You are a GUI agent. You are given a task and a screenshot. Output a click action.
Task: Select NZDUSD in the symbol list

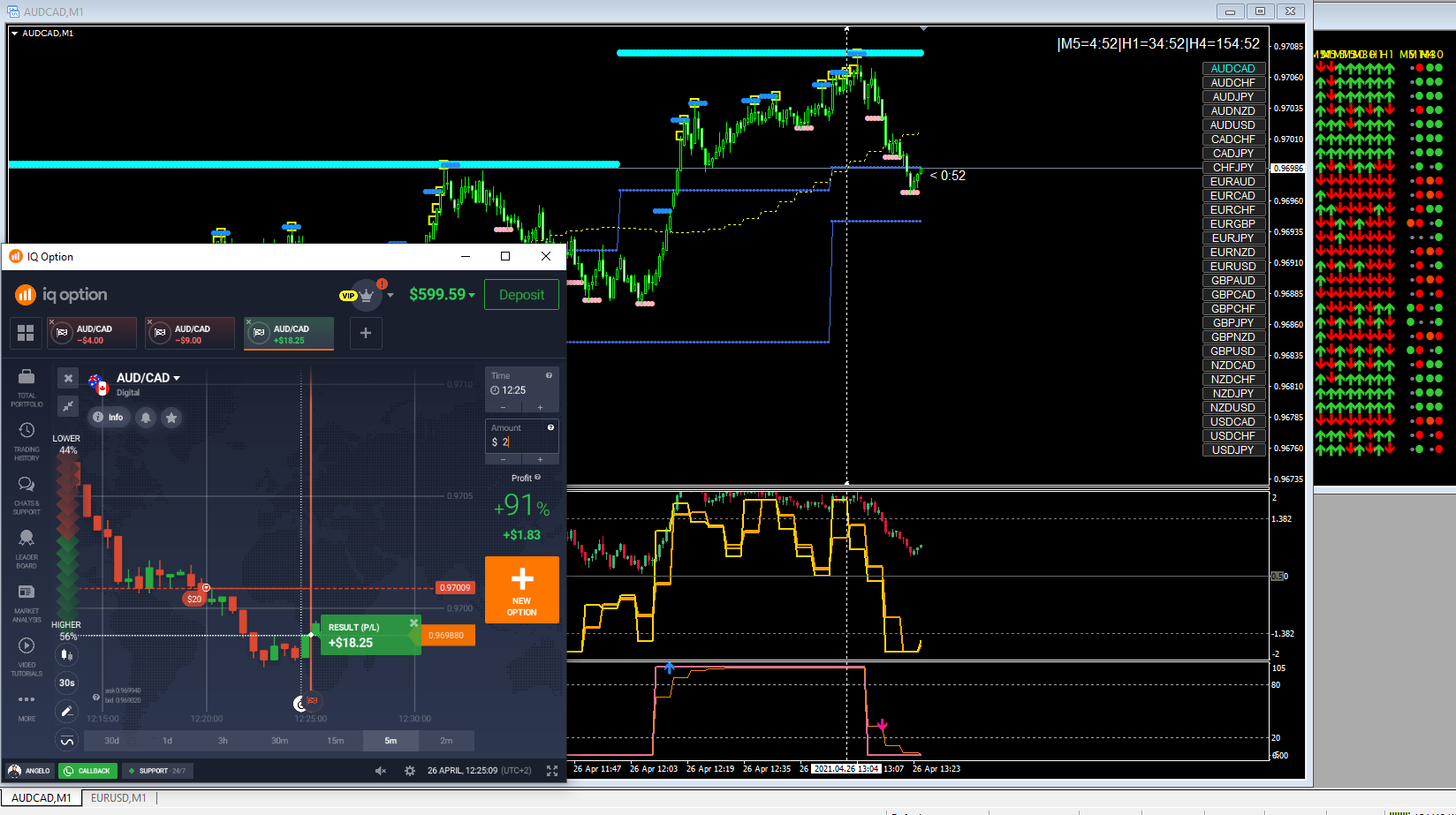pyautogui.click(x=1233, y=408)
